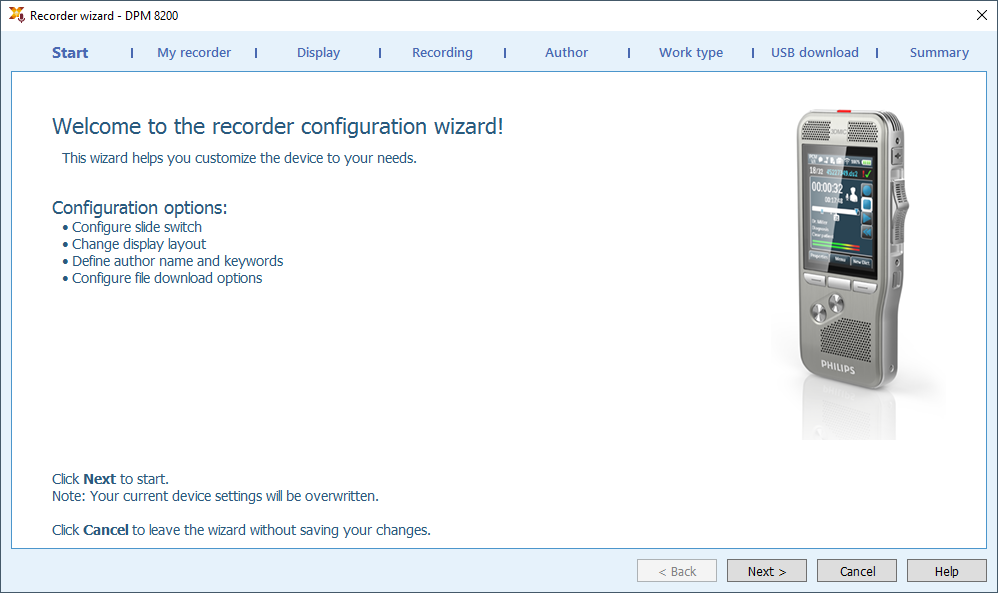Switch to the USB download step
998x593 pixels.
(x=815, y=53)
